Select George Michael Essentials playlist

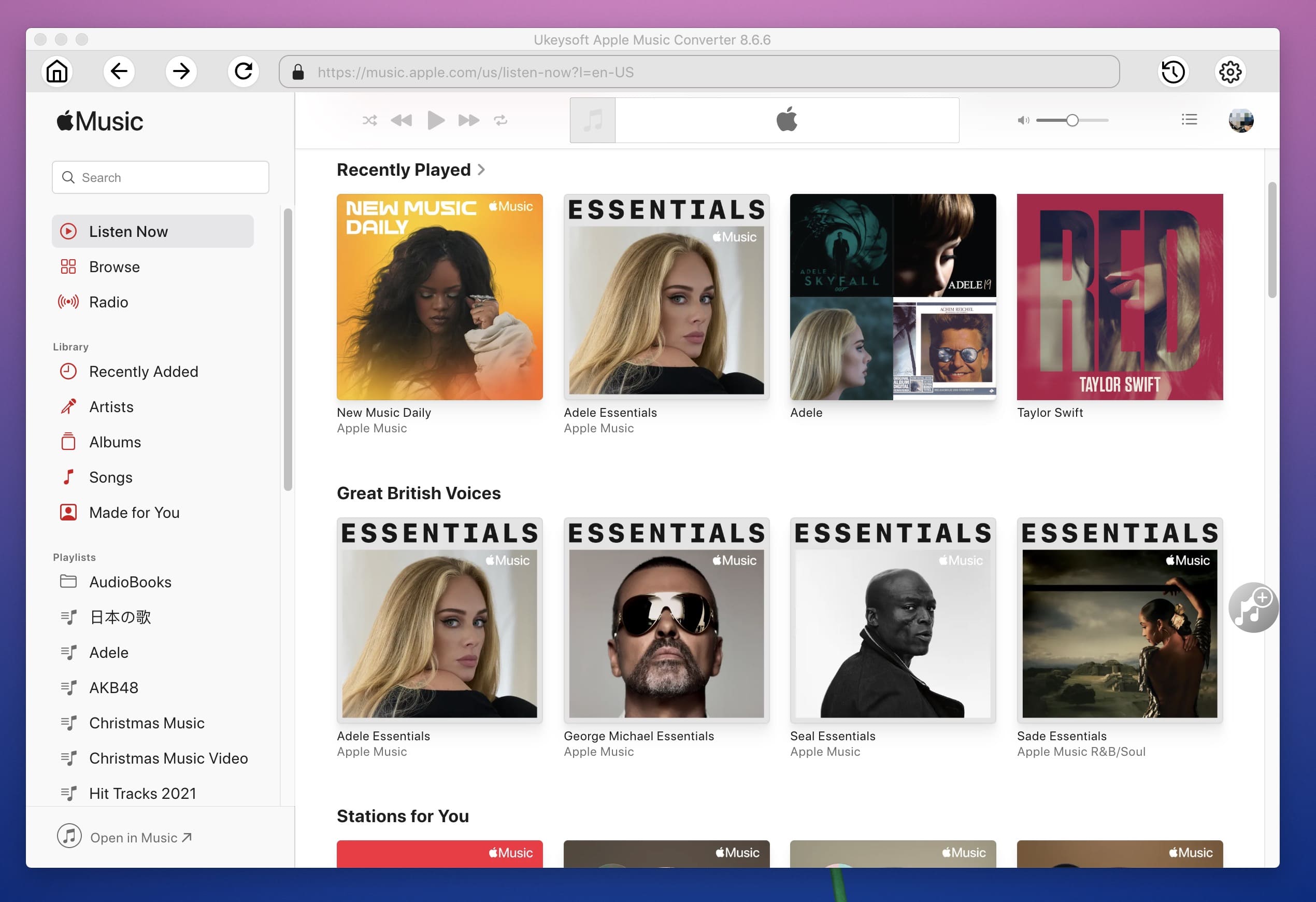point(666,620)
